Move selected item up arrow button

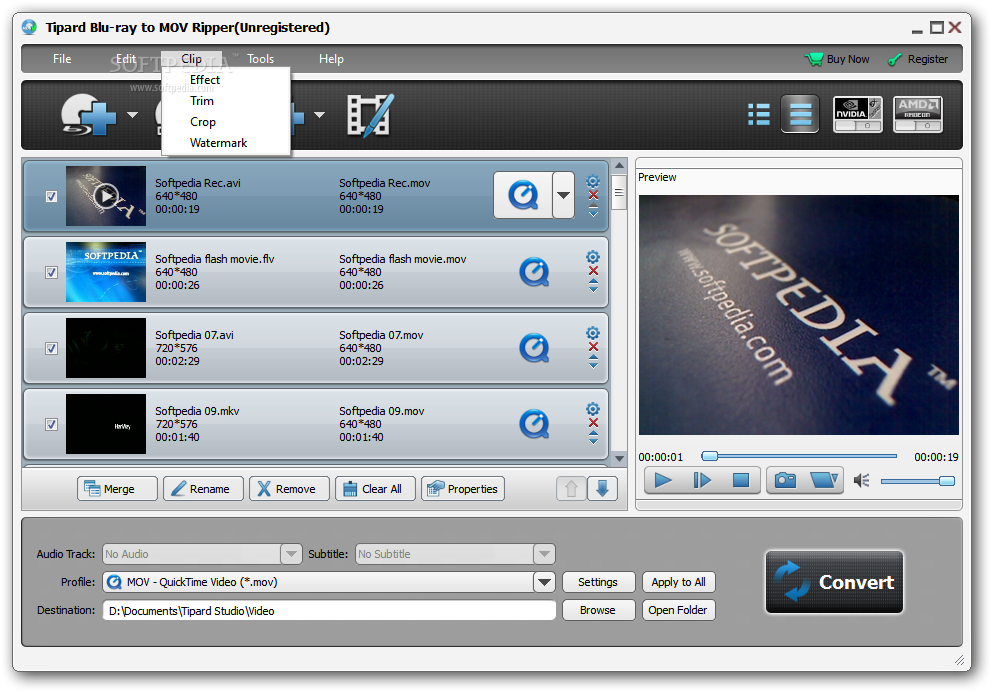(x=571, y=488)
